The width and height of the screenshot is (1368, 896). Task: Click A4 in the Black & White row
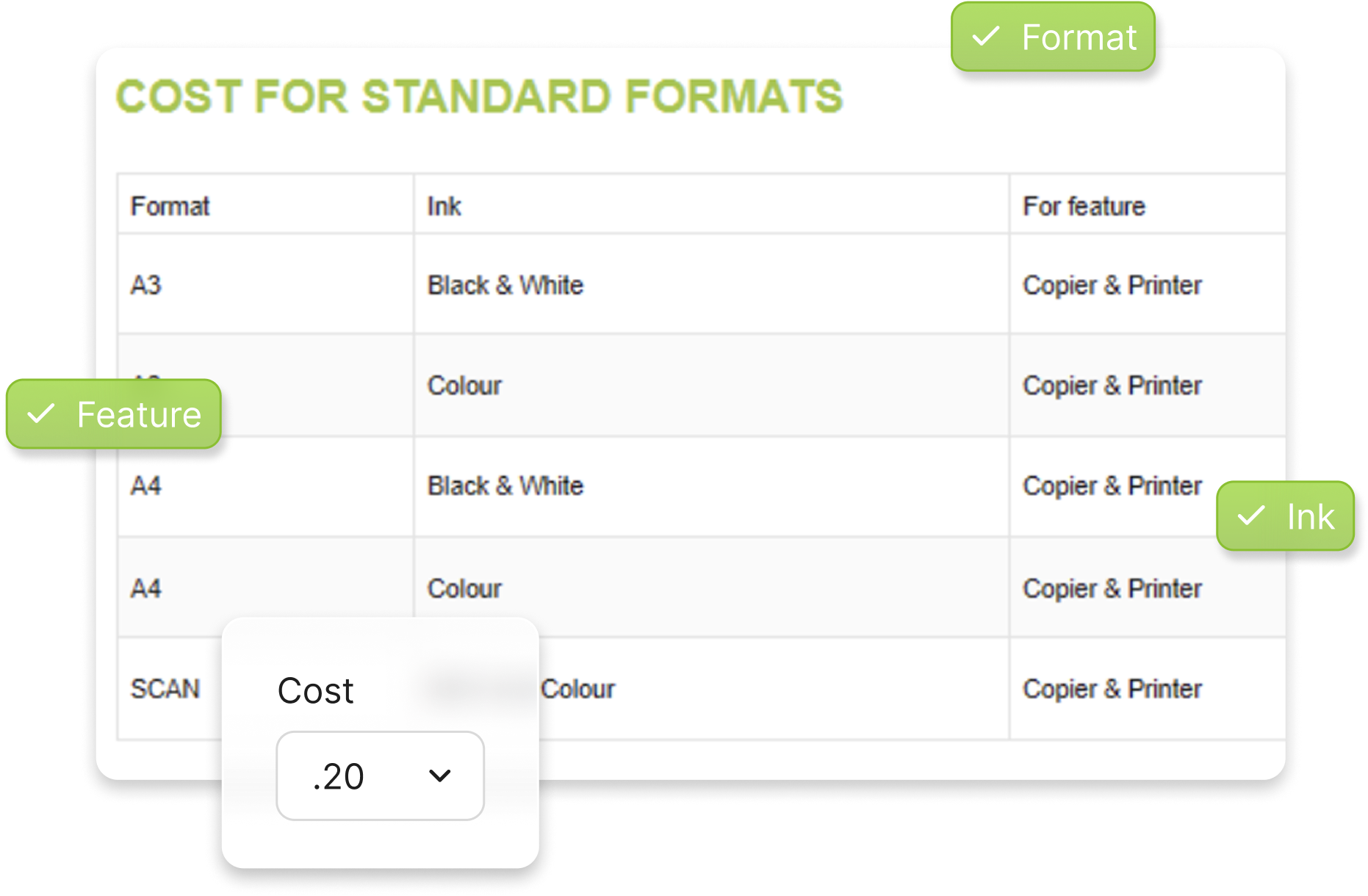point(145,485)
